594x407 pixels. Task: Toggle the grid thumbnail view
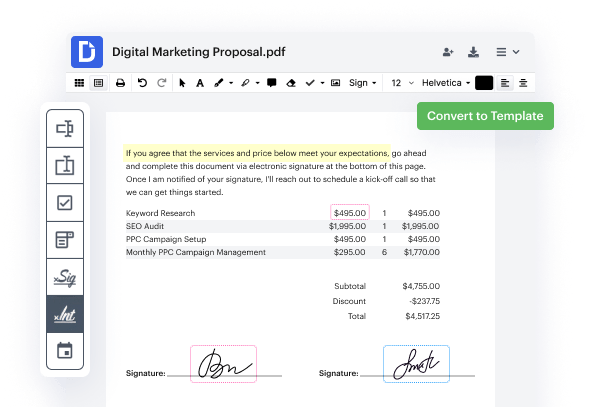(79, 83)
